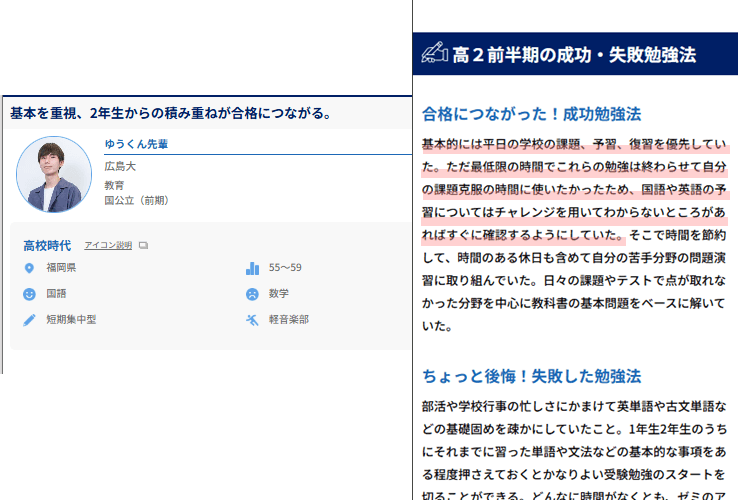750x500 pixels.
Task: Click the pencil icon beside 短期集中型
Action: pos(29,320)
